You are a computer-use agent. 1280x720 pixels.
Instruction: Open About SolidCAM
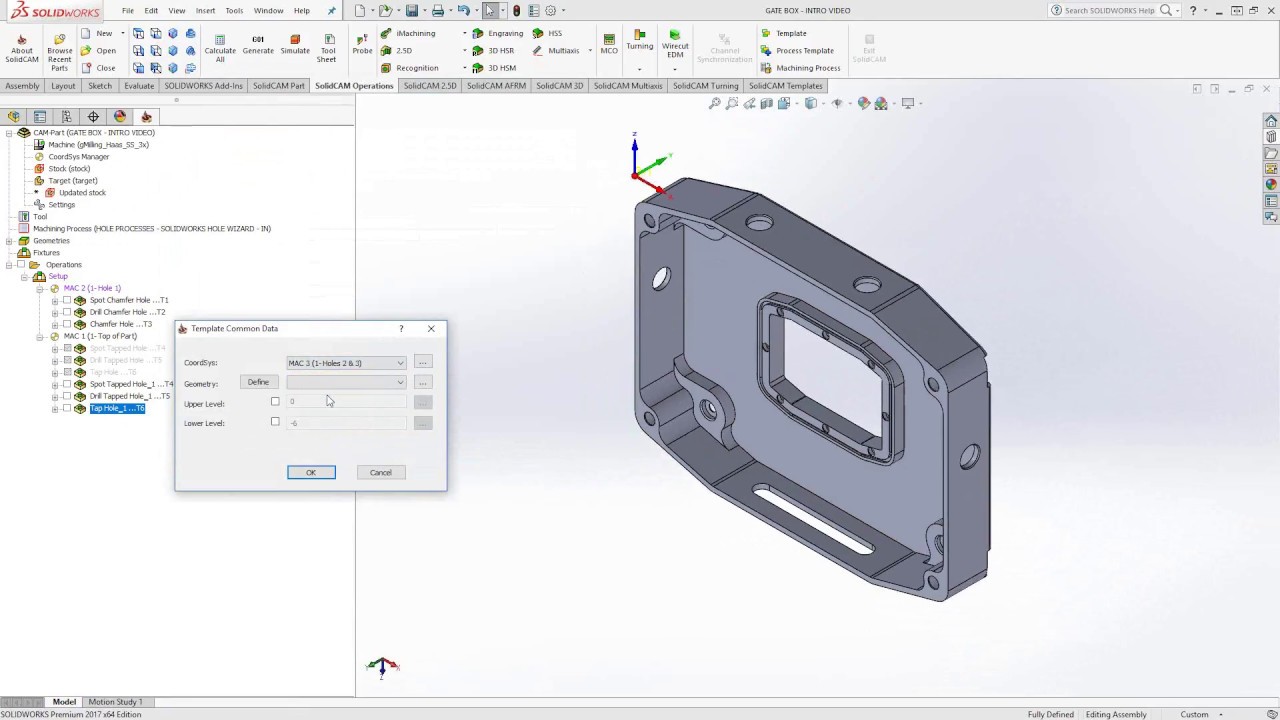(21, 49)
